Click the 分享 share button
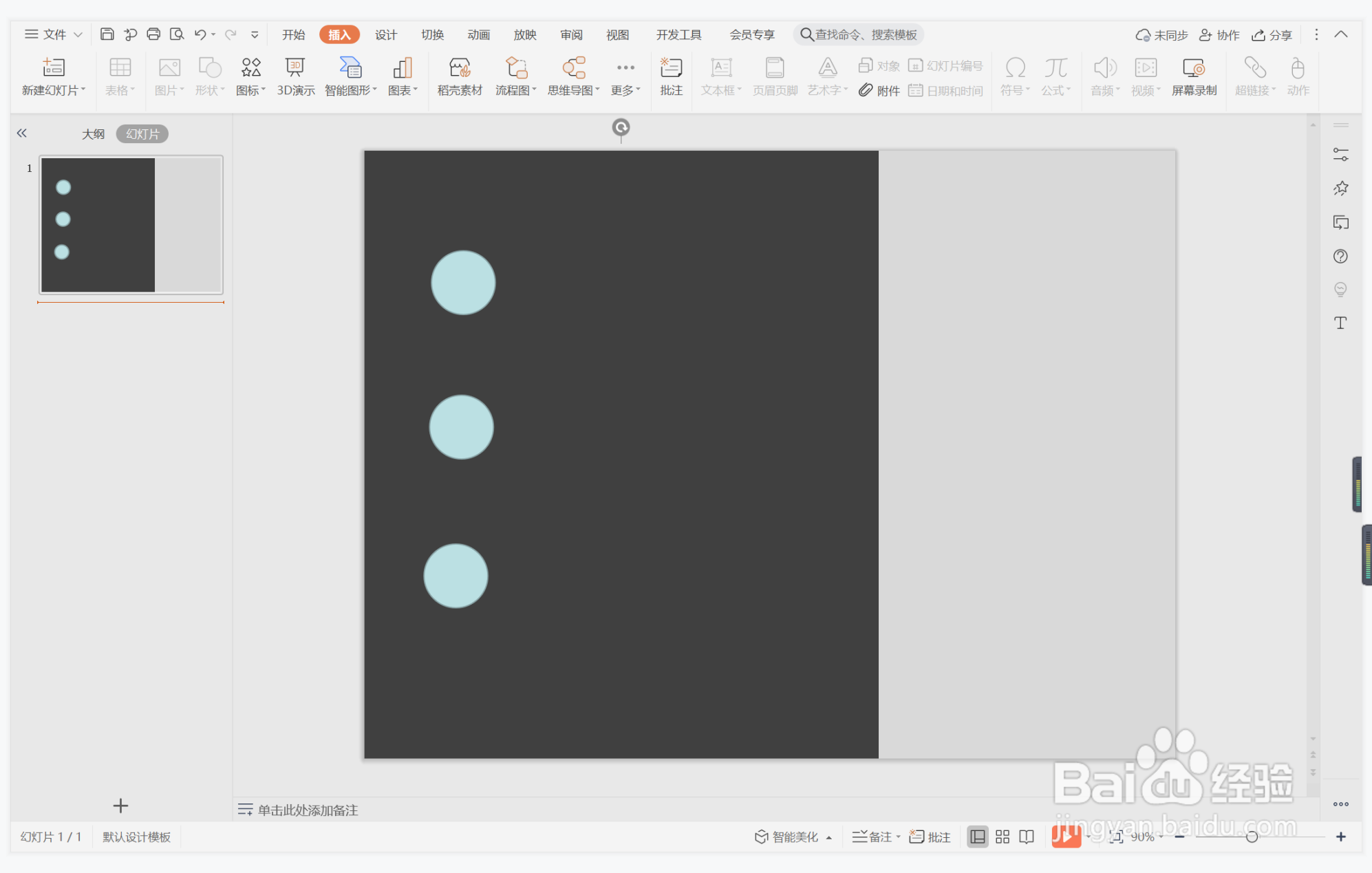This screenshot has height=873, width=1372. [x=1272, y=35]
